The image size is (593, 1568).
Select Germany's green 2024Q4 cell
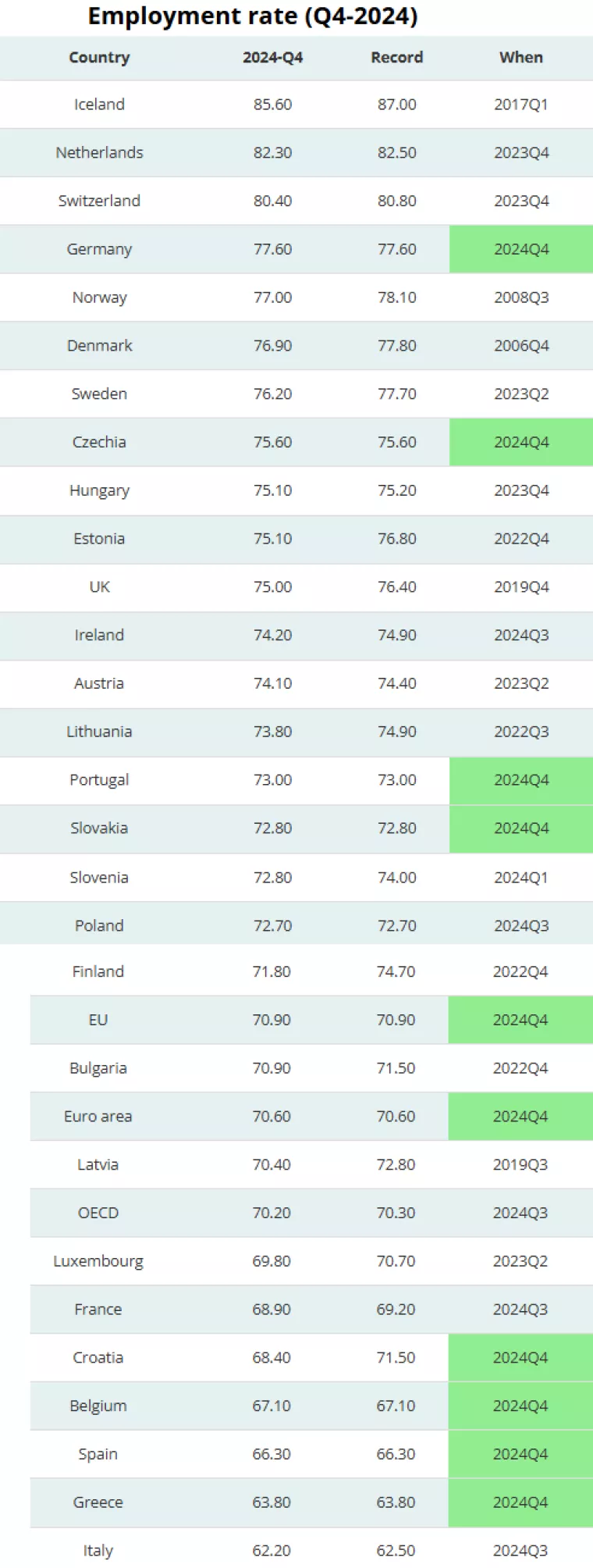point(520,249)
